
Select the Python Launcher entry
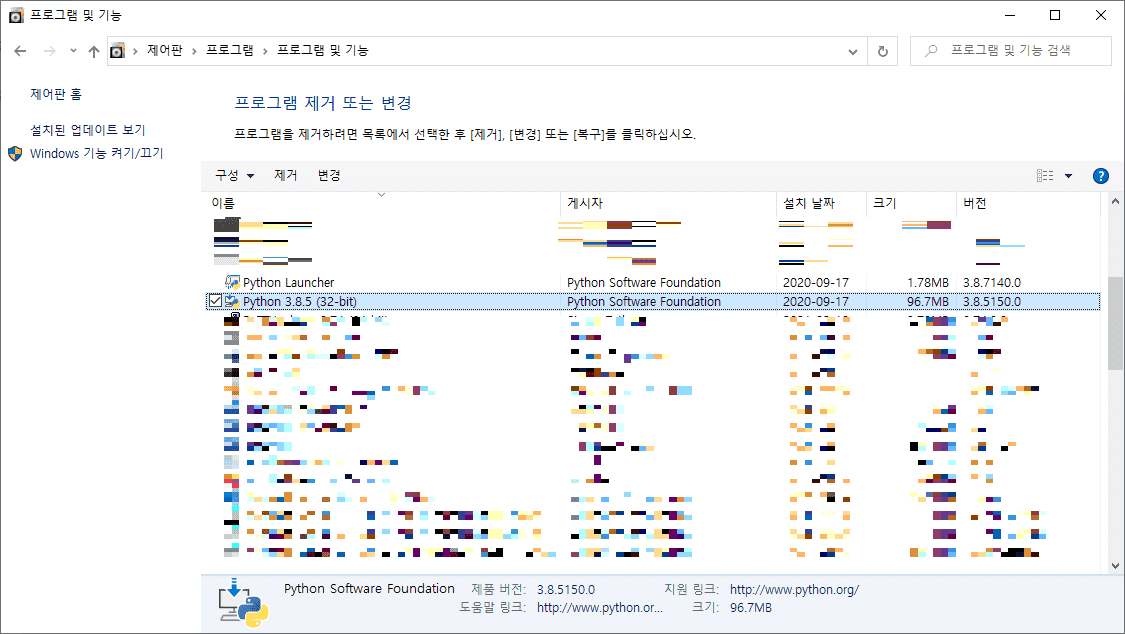point(288,283)
